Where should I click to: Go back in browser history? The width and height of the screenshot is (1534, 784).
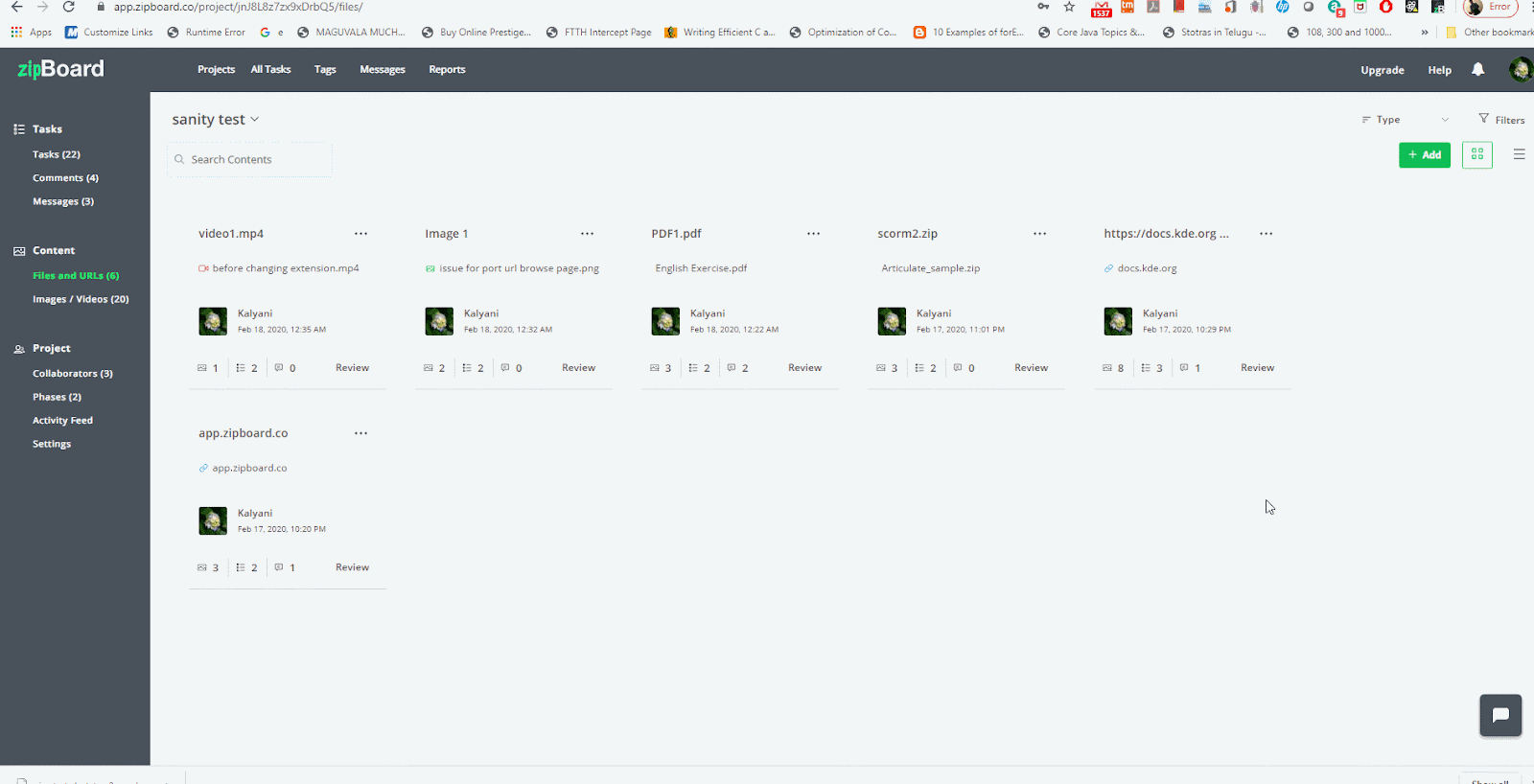16,7
